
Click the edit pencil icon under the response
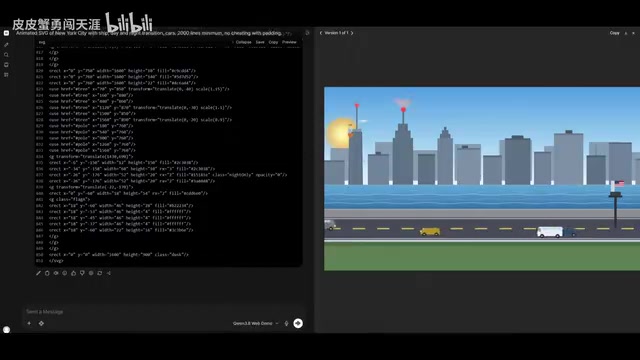[x=38, y=273]
